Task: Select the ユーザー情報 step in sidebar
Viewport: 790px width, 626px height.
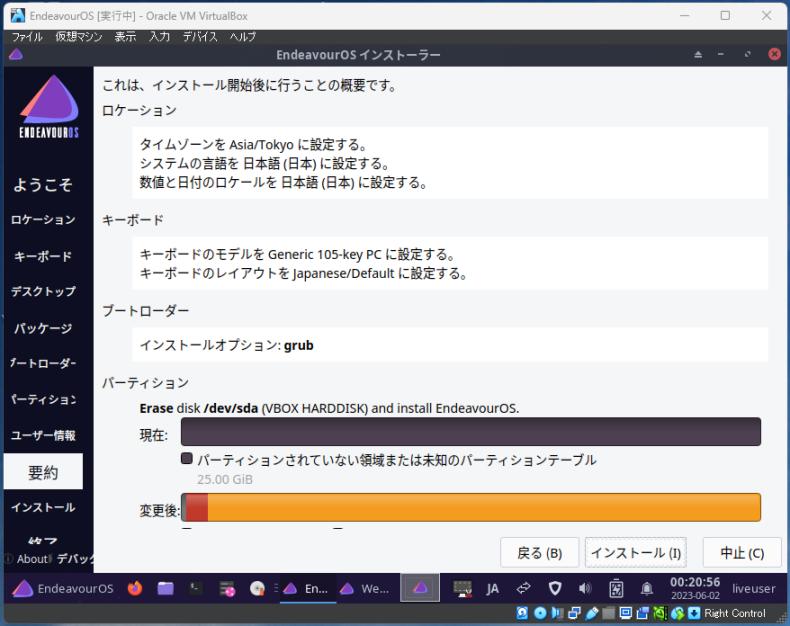Action: [x=43, y=435]
